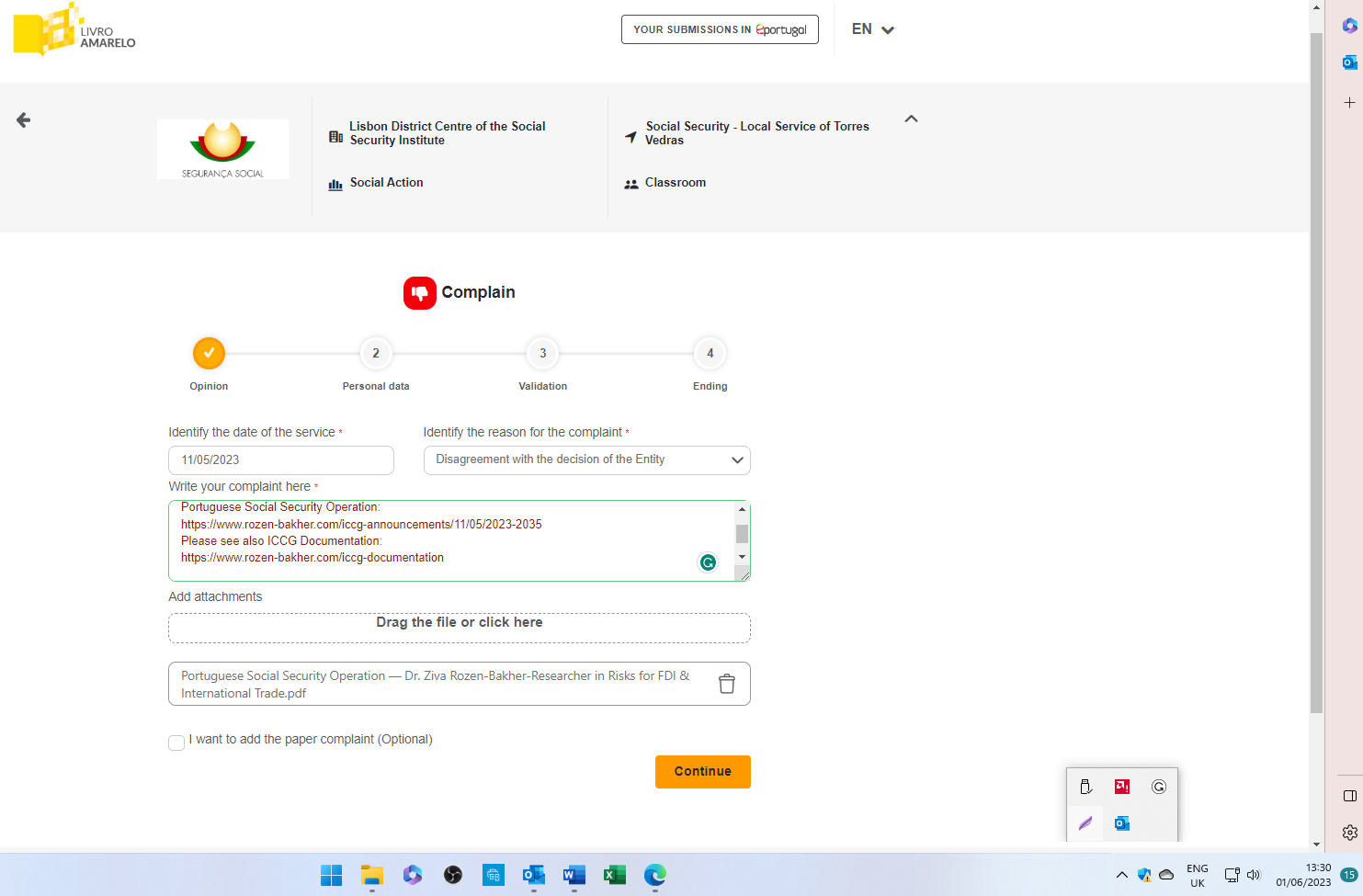Click ENG UK language indicator
This screenshot has height=896, width=1363.
point(1198,875)
